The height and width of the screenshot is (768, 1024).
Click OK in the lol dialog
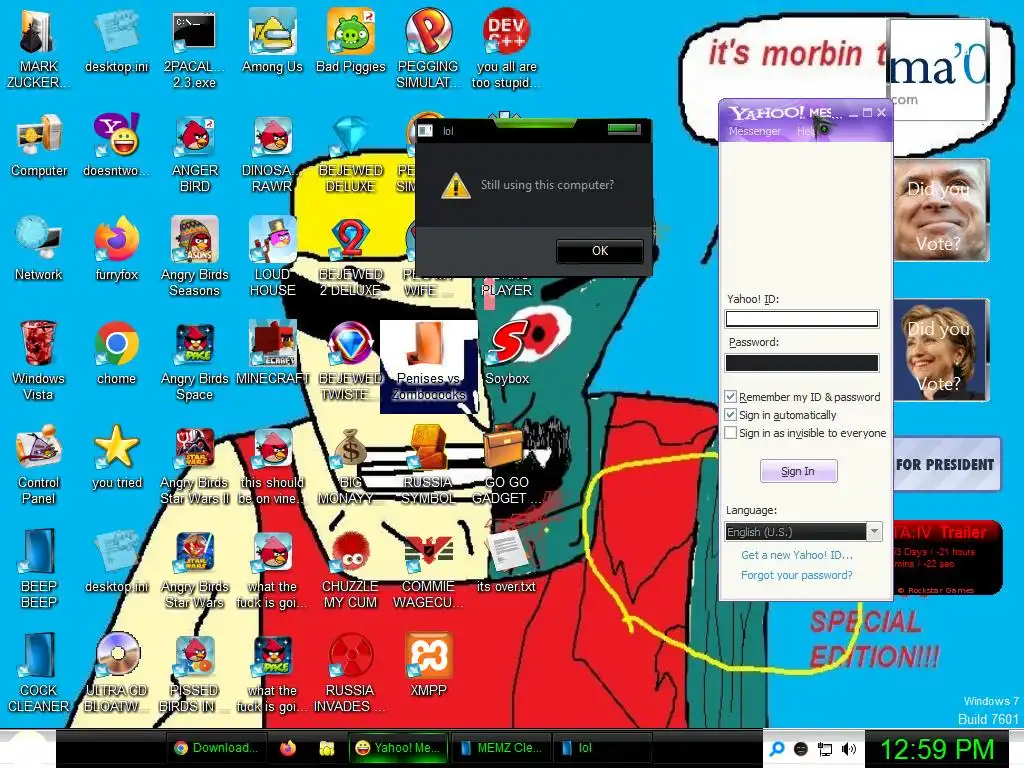coord(600,251)
